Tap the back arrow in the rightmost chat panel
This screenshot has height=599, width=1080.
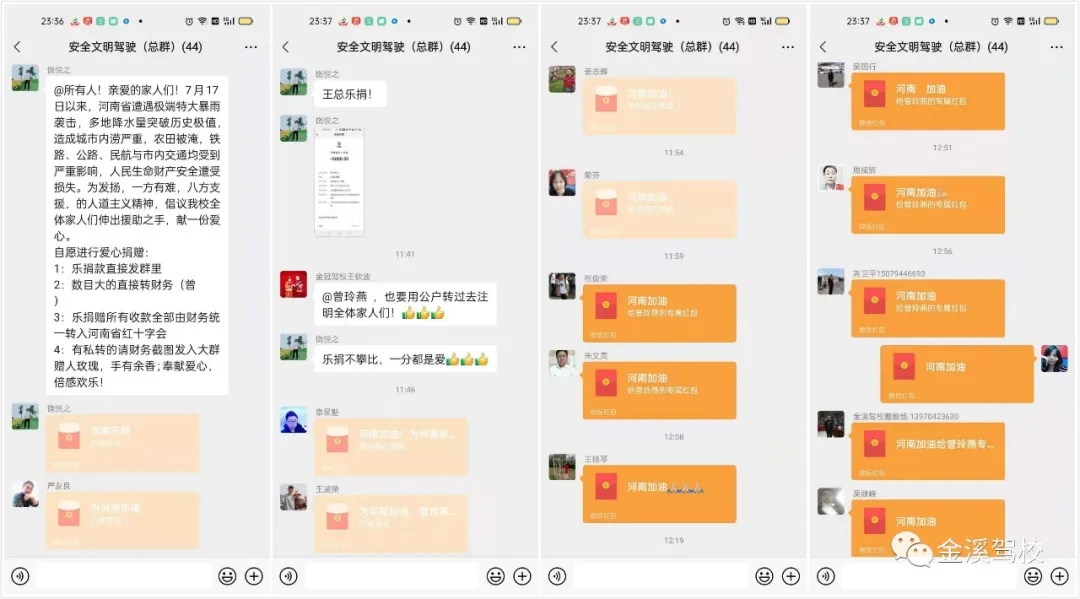click(823, 47)
